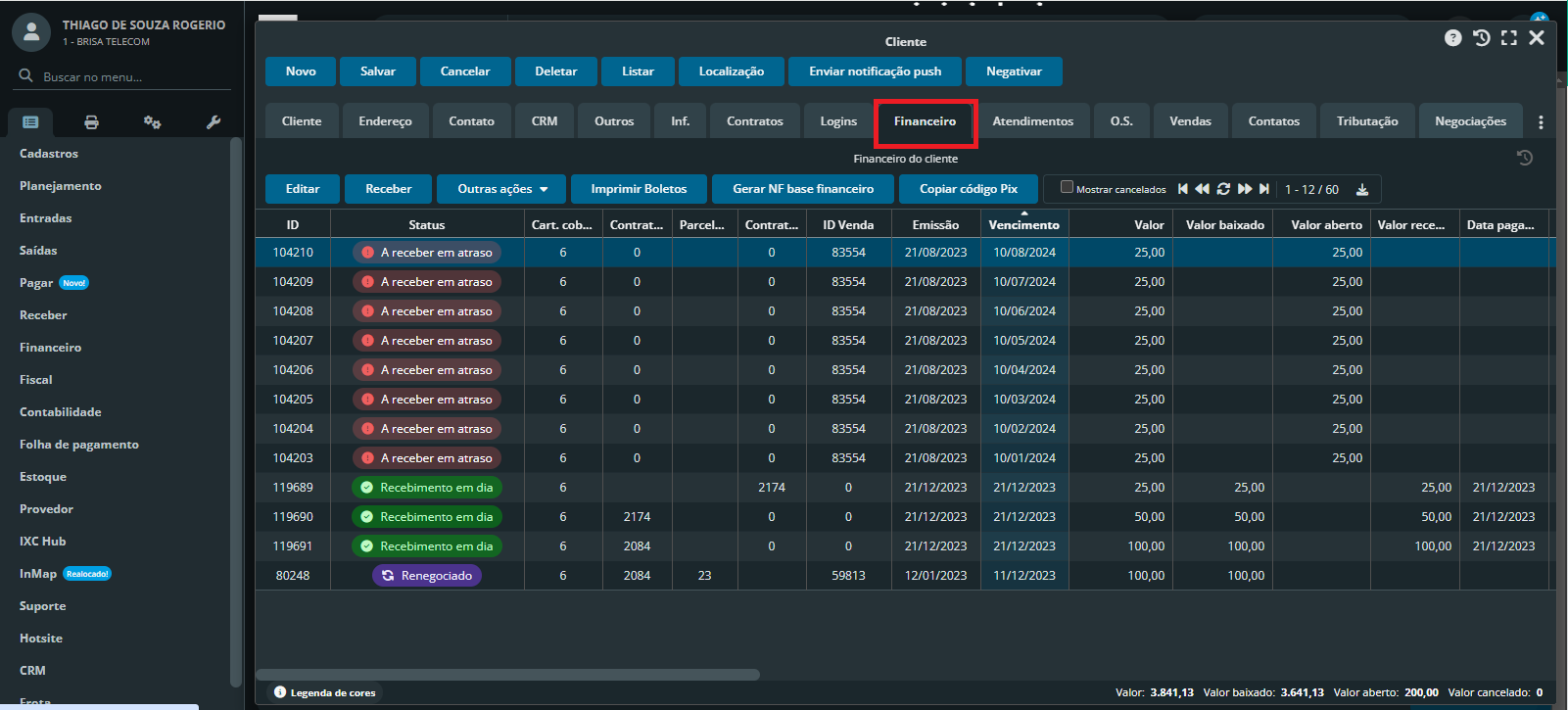
Task: Open the Atendimentos tab
Action: [x=1032, y=121]
